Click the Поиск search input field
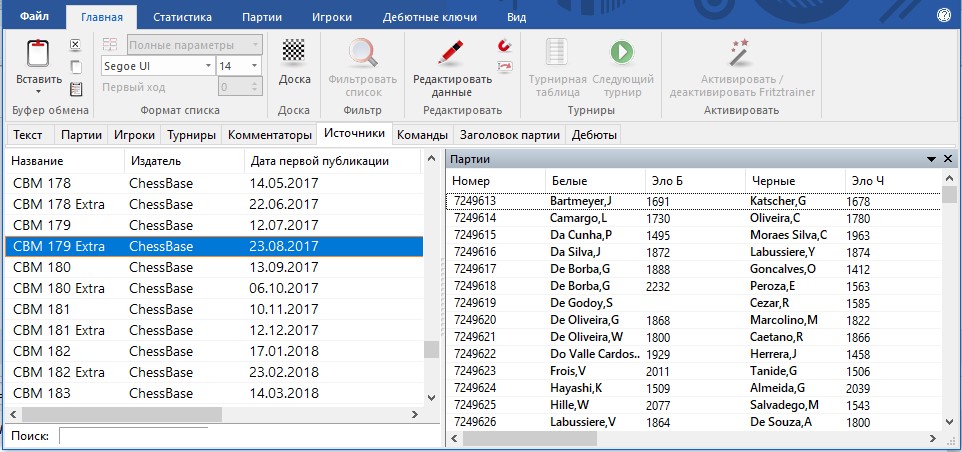962x452 pixels. click(x=133, y=437)
